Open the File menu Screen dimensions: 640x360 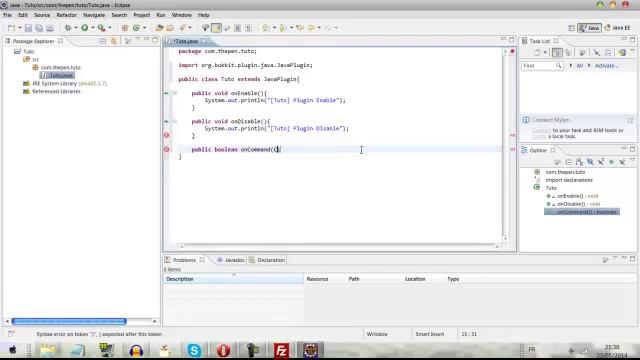(x=7, y=15)
